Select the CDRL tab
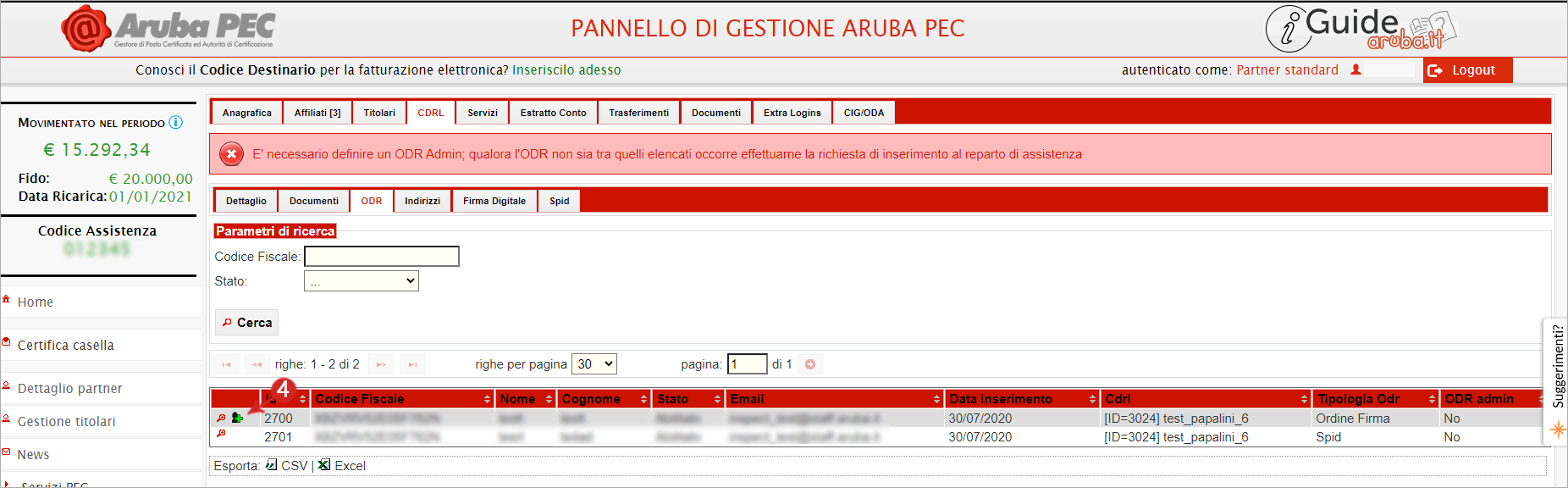The image size is (1568, 488). (x=431, y=113)
